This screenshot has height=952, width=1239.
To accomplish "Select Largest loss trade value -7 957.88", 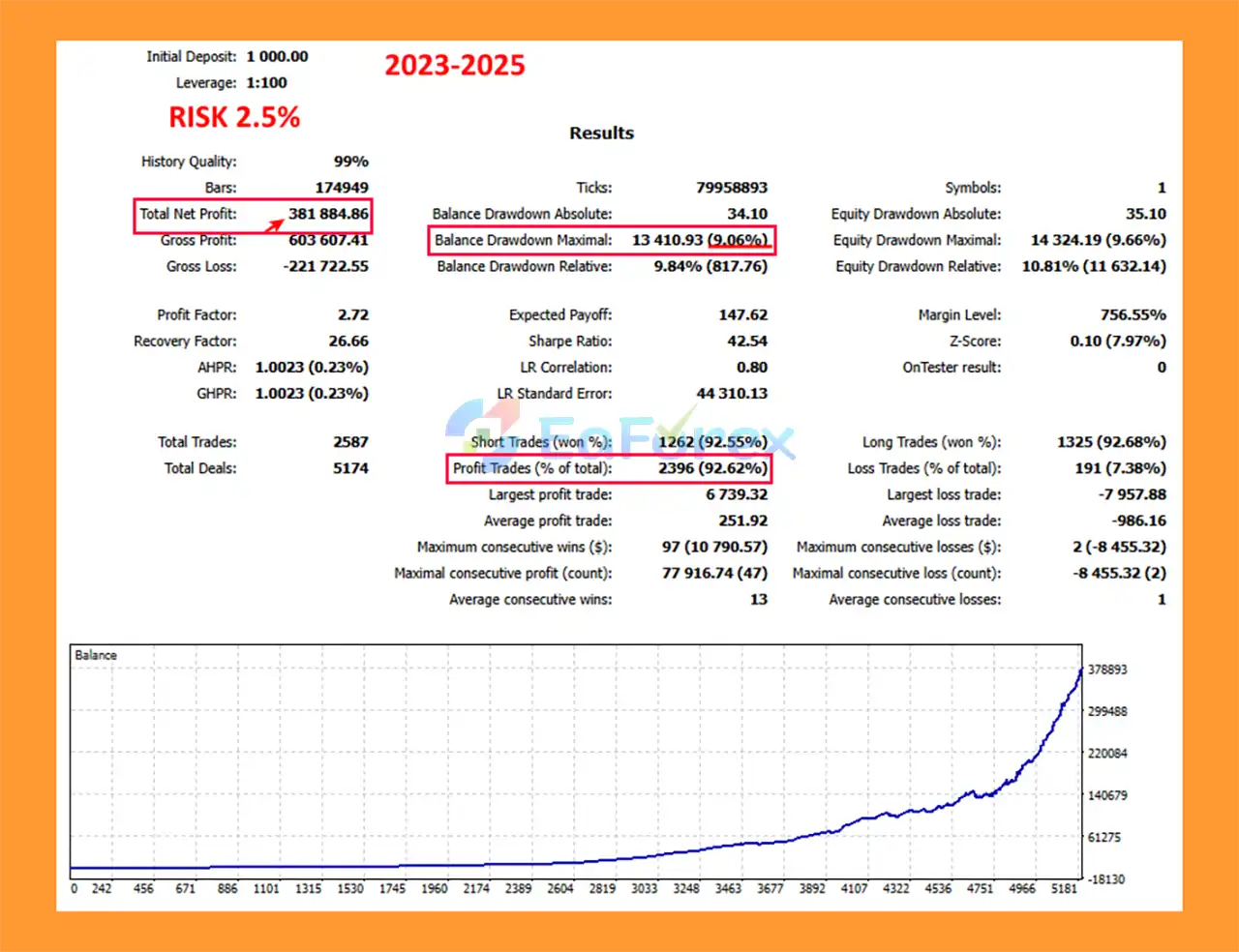I will point(1133,493).
